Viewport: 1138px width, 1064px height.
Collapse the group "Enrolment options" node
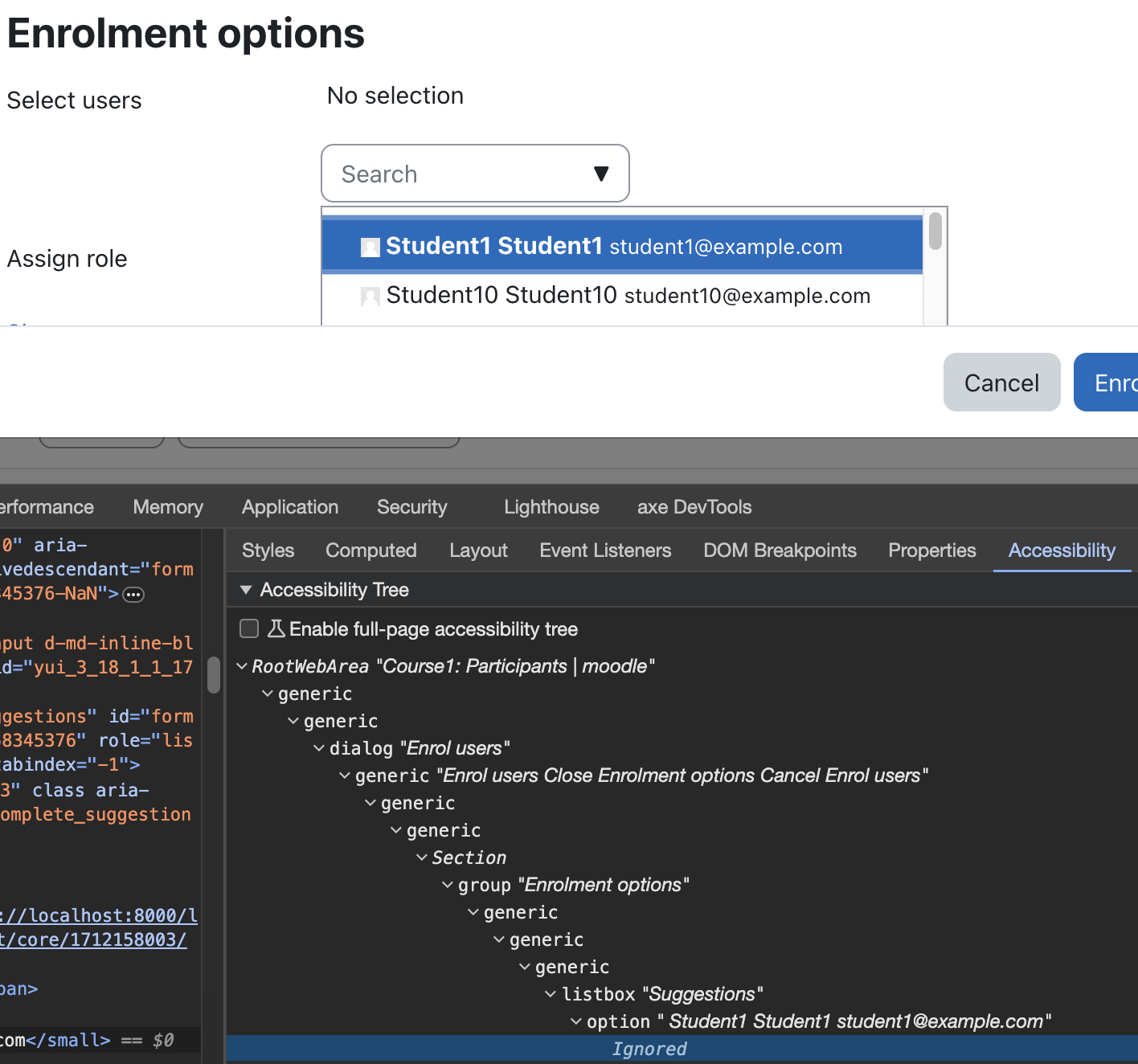(448, 885)
